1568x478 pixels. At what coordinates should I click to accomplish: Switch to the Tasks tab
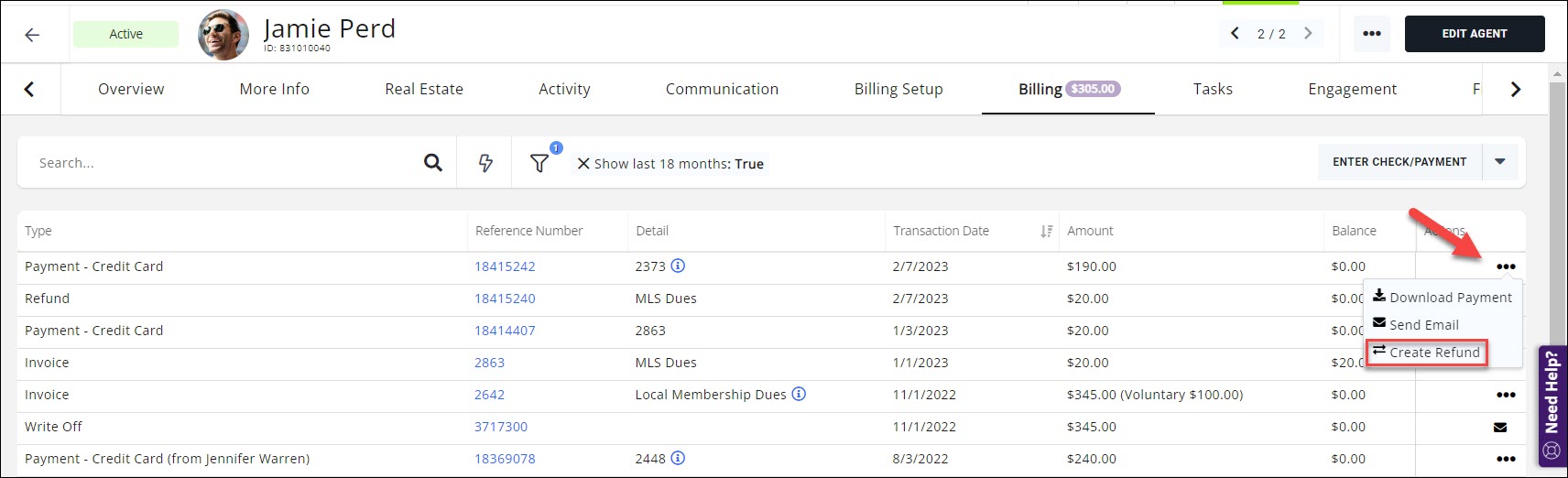(x=1213, y=89)
